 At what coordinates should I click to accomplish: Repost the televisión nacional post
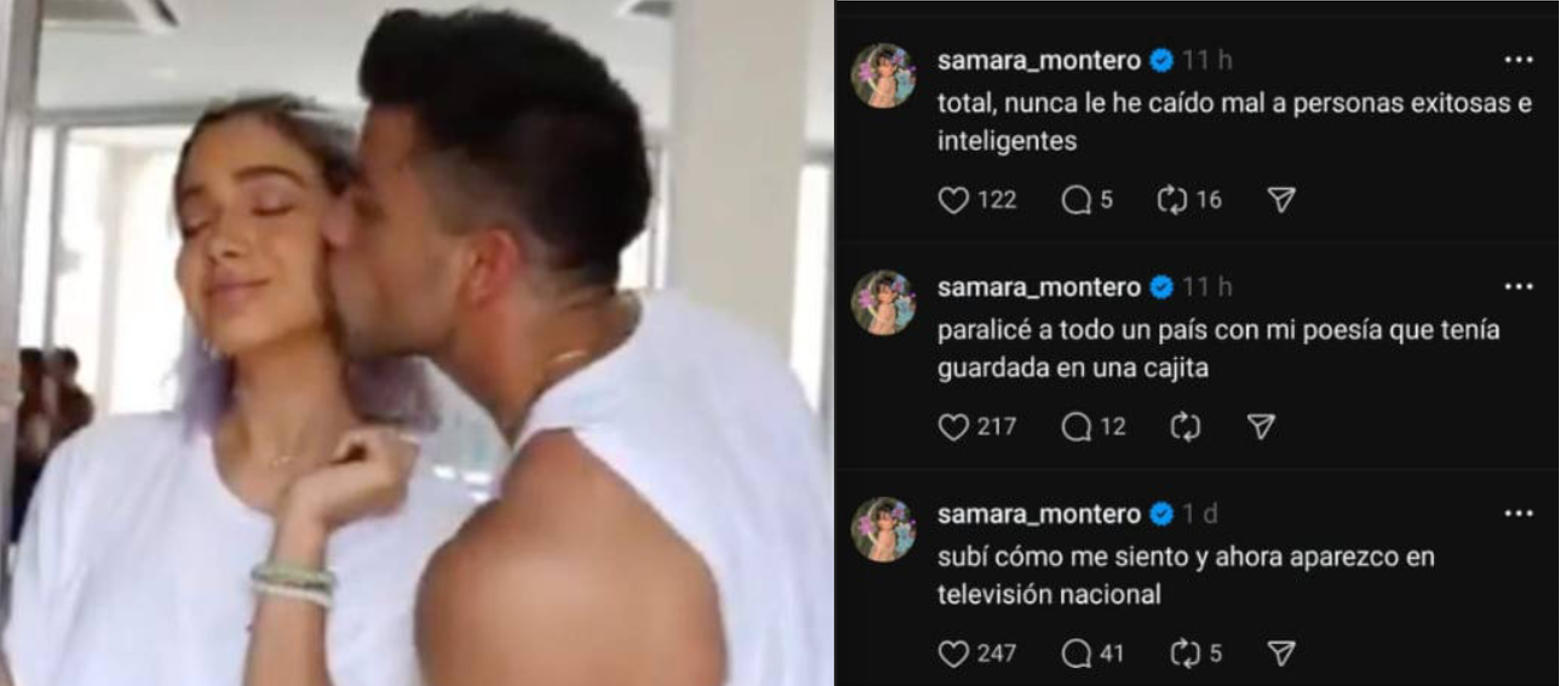pyautogui.click(x=1185, y=655)
